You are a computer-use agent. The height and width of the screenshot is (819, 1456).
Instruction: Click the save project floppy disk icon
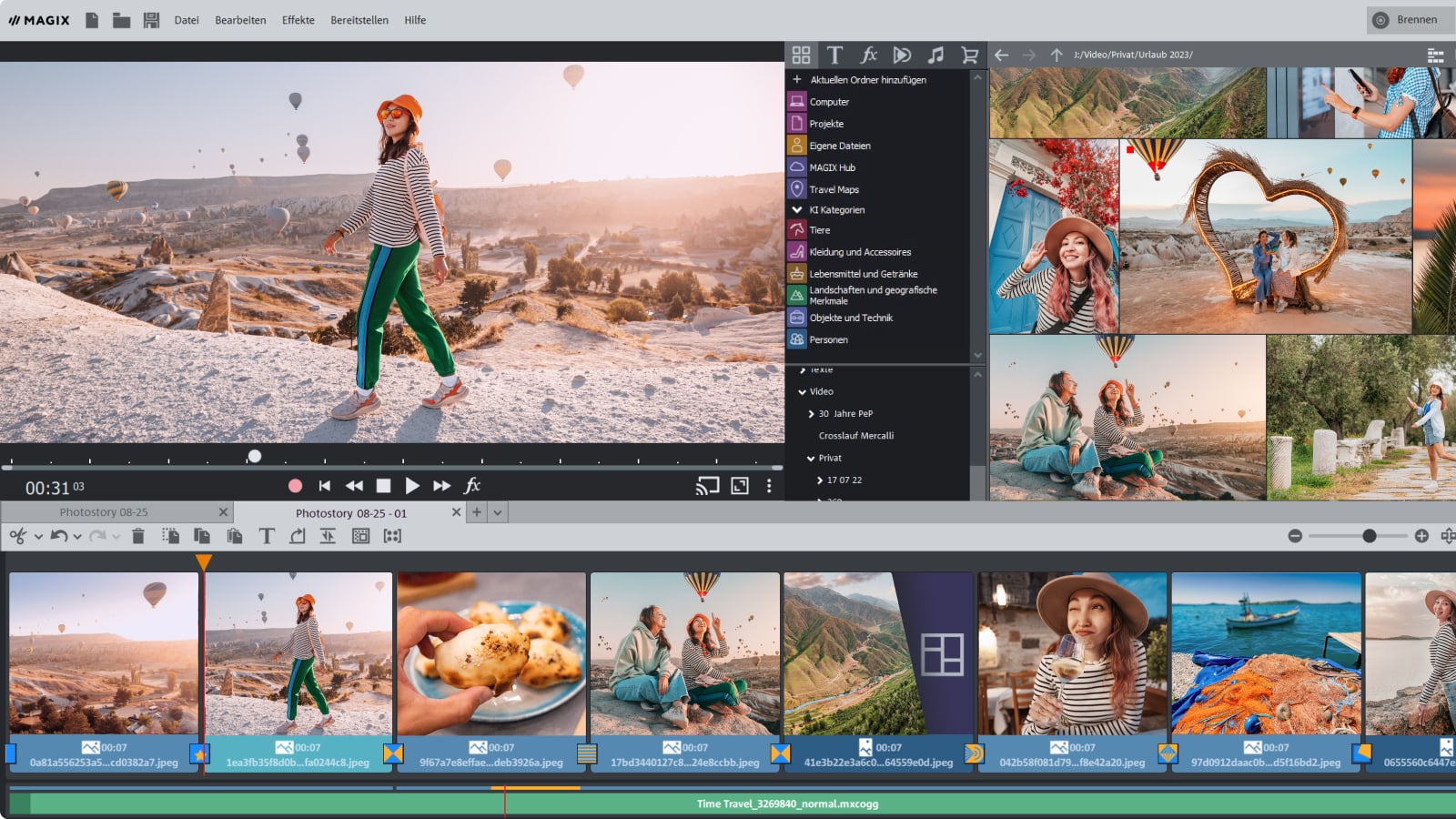pos(151,20)
